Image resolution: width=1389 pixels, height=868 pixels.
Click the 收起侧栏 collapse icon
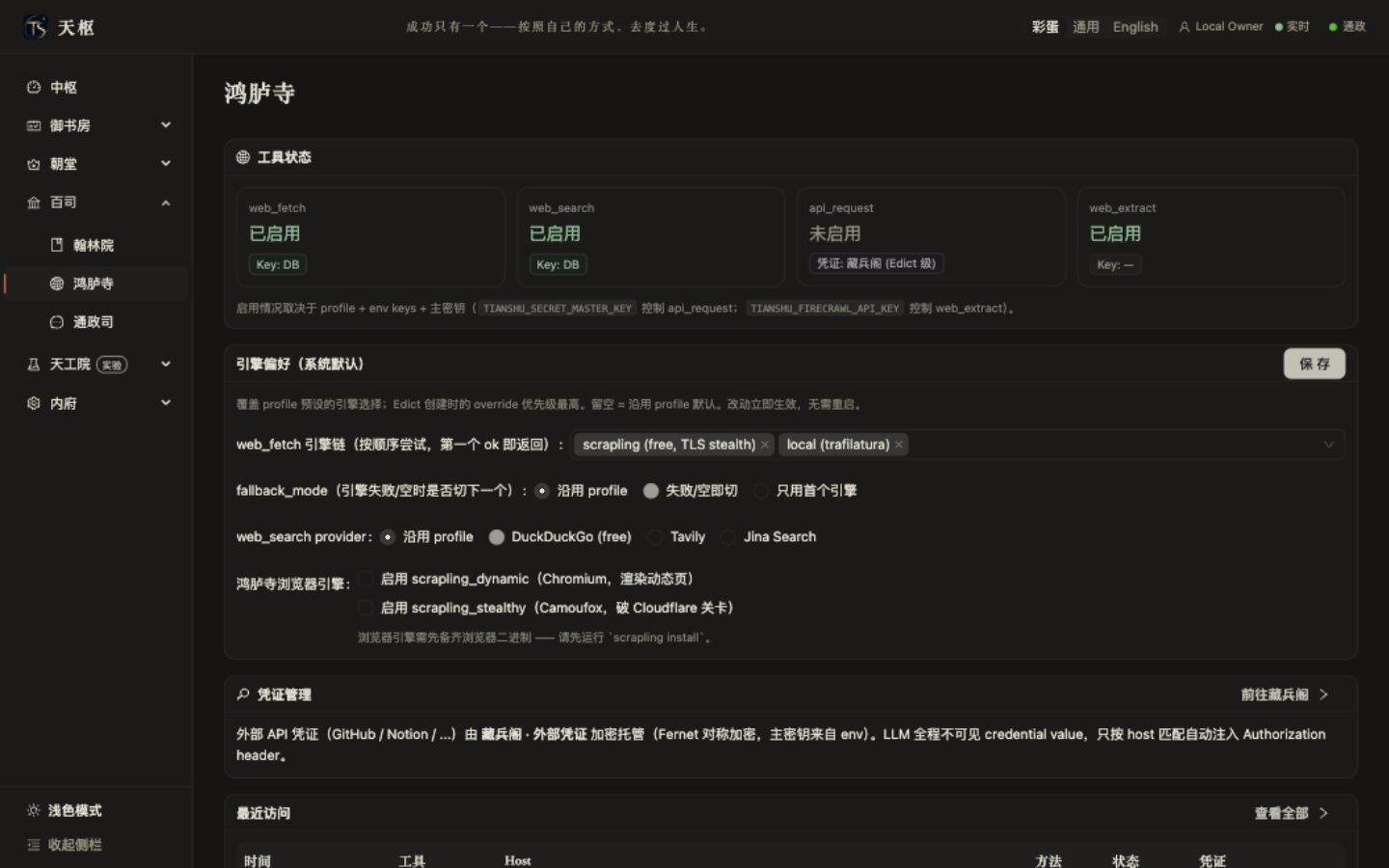34,845
